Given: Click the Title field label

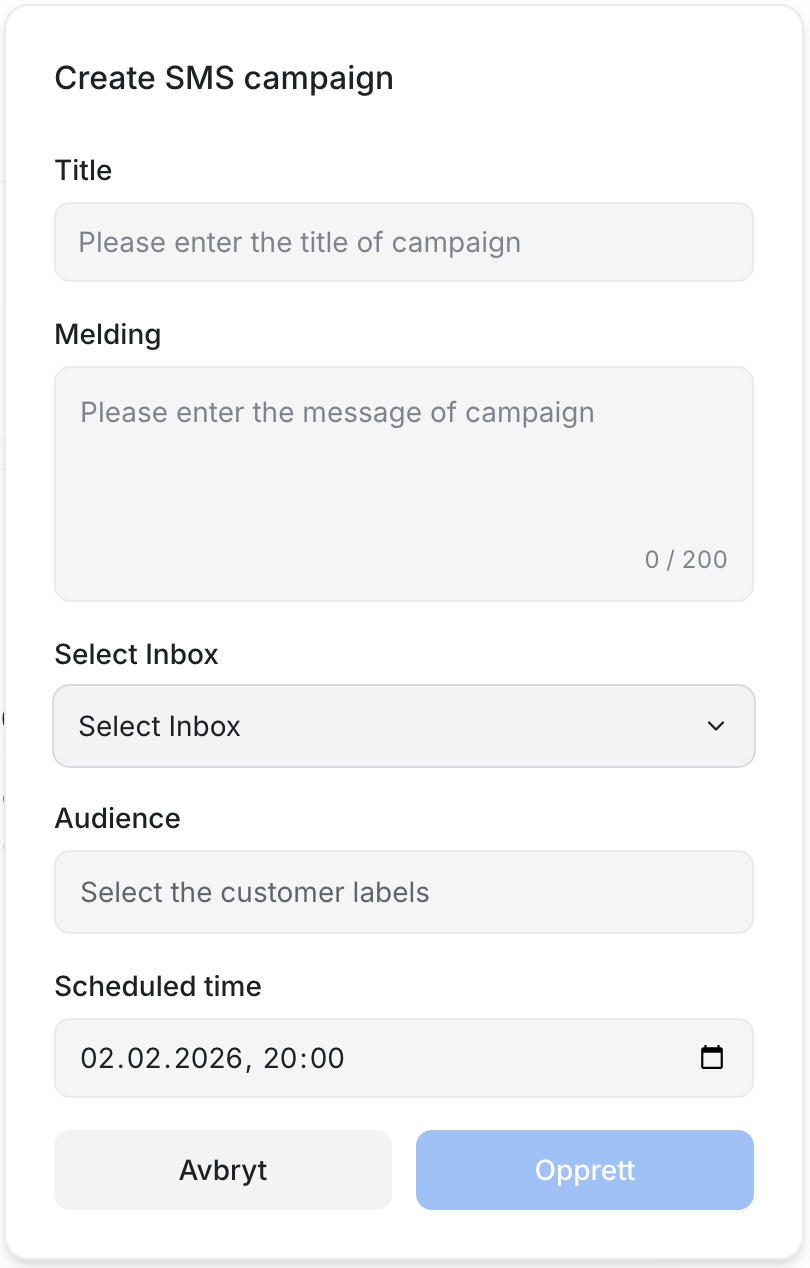Looking at the screenshot, I should pyautogui.click(x=83, y=170).
